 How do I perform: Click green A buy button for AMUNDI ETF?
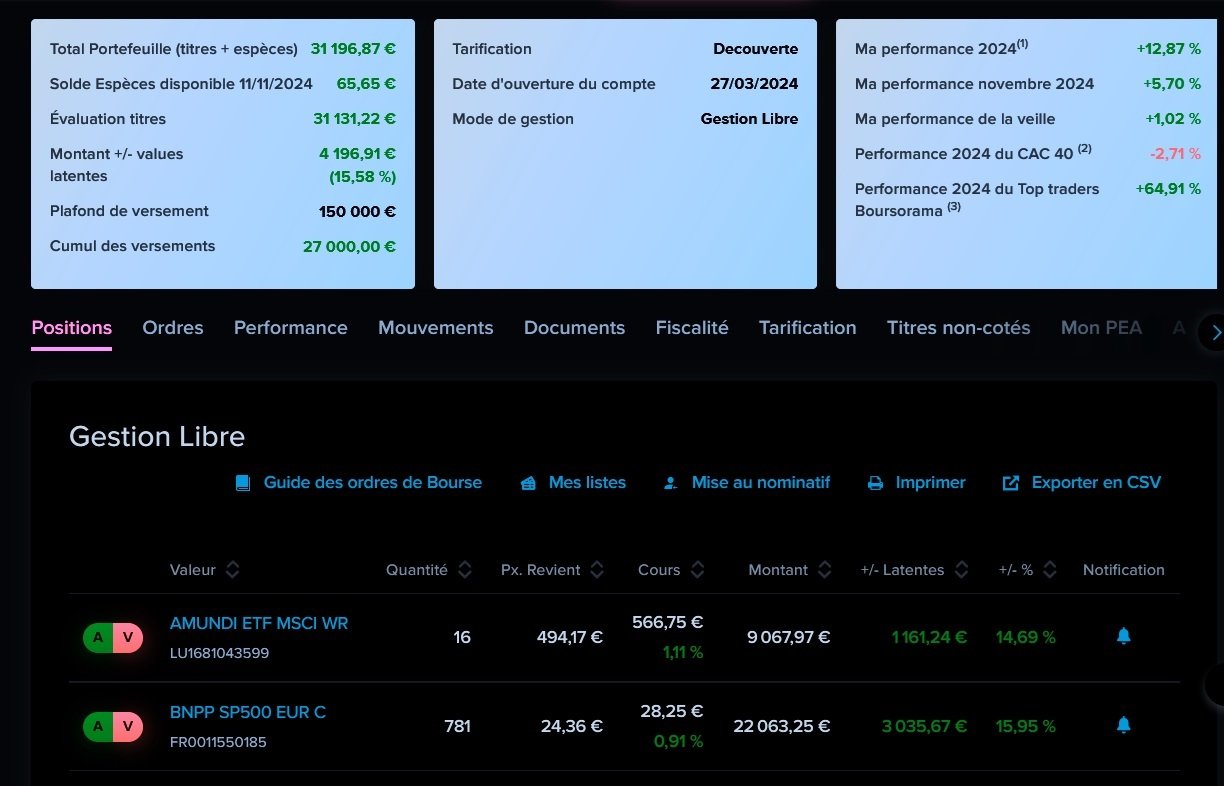click(x=98, y=637)
